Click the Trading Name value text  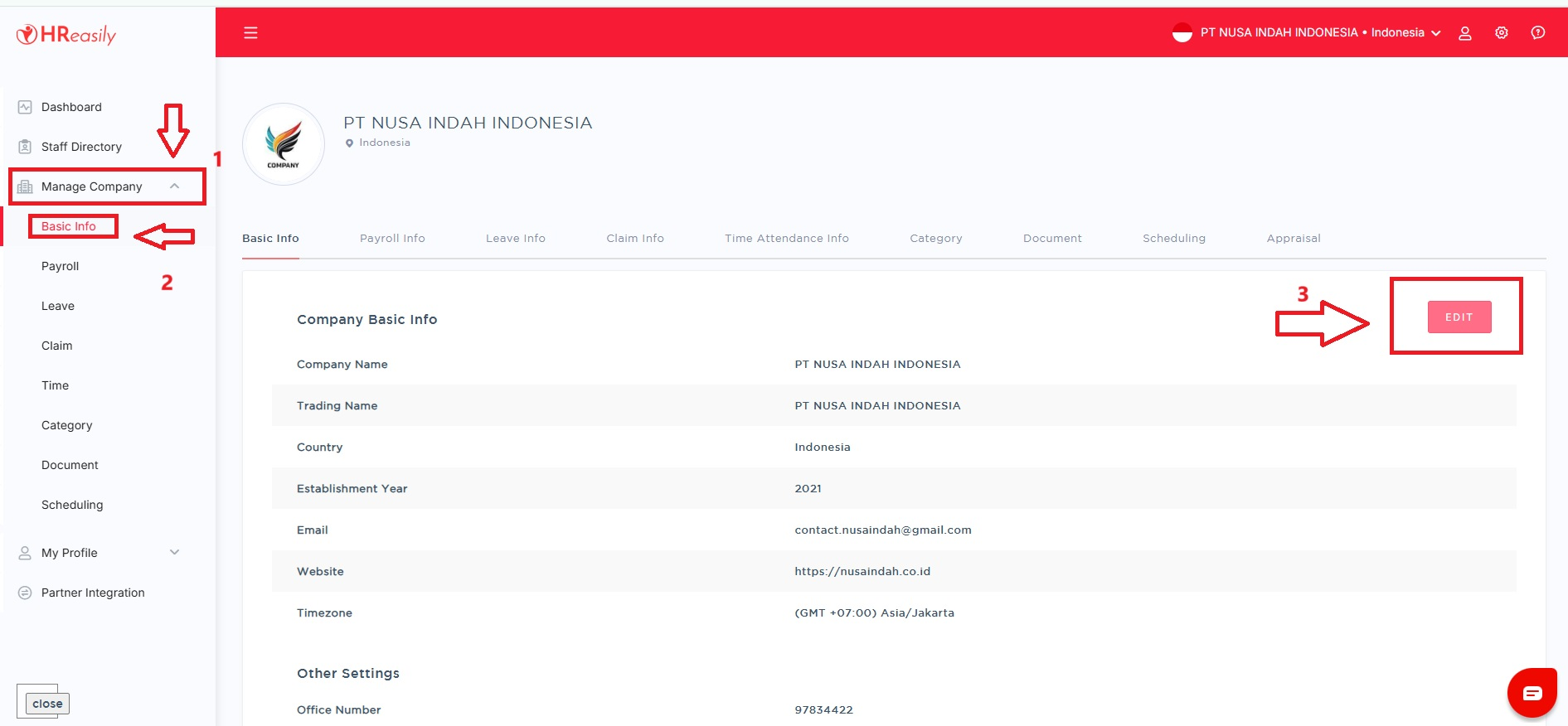[x=877, y=406]
